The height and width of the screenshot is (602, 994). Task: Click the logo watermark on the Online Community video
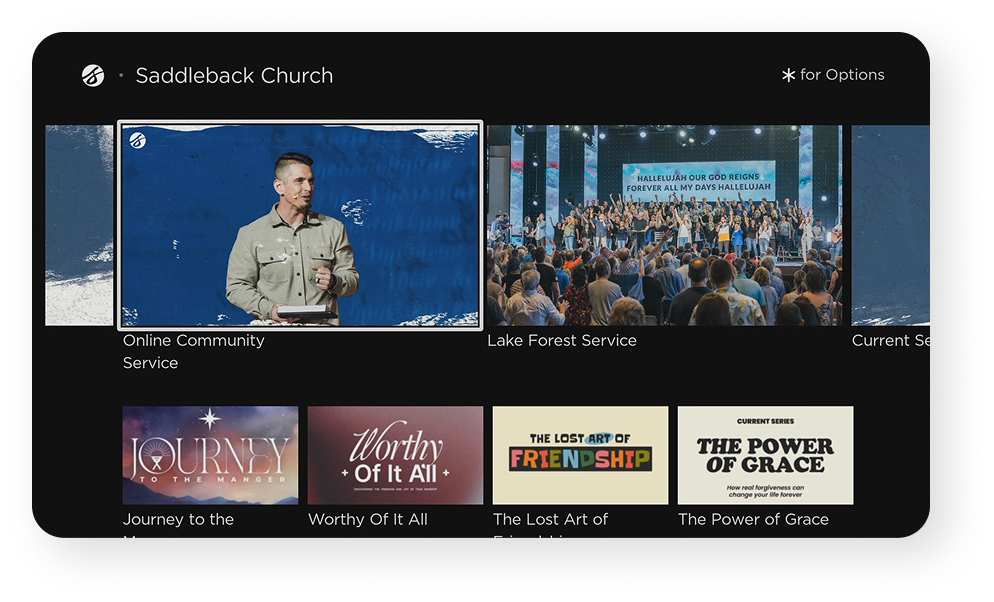(x=137, y=141)
